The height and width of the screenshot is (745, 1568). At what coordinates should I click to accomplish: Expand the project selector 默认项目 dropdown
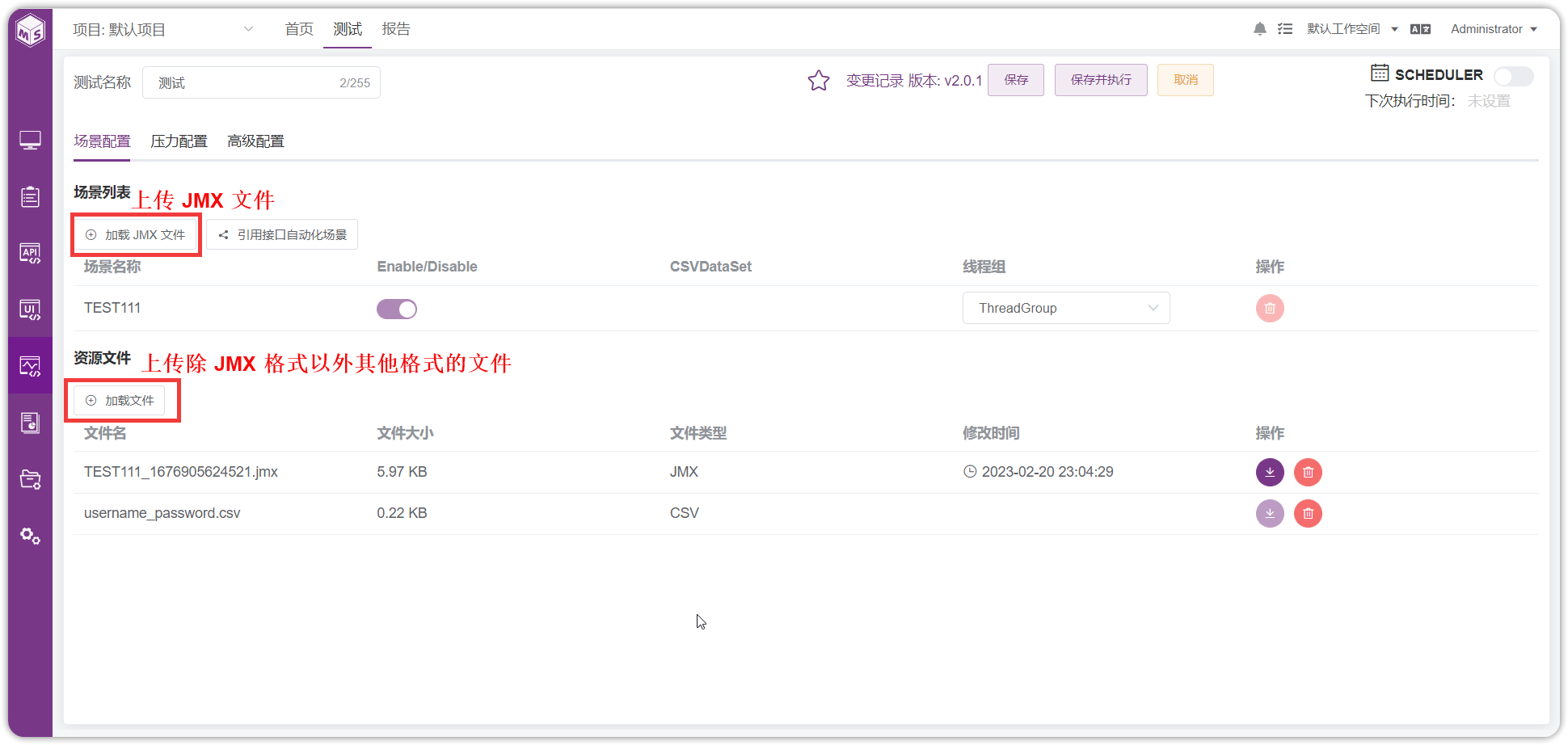[163, 29]
